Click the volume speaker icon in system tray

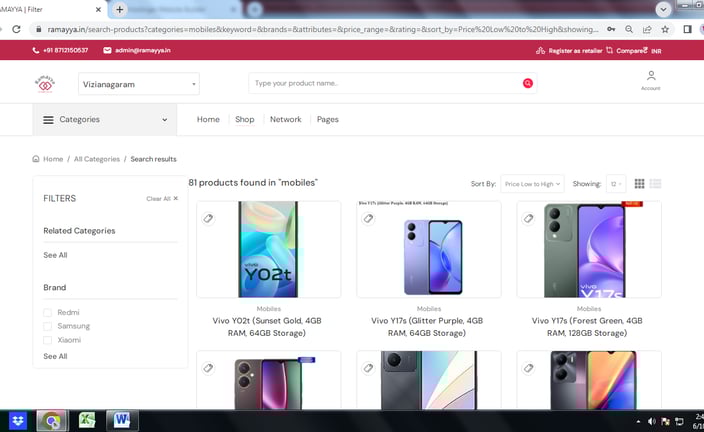coord(651,421)
